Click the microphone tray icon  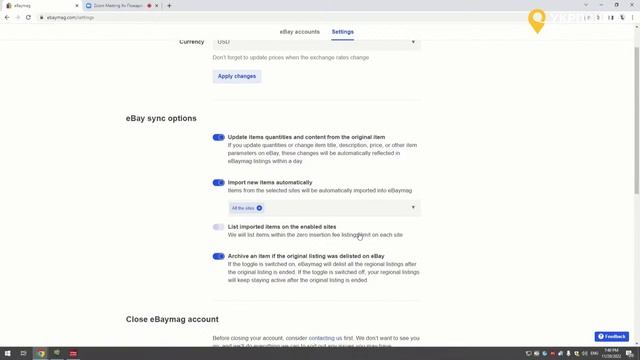(x=568, y=353)
